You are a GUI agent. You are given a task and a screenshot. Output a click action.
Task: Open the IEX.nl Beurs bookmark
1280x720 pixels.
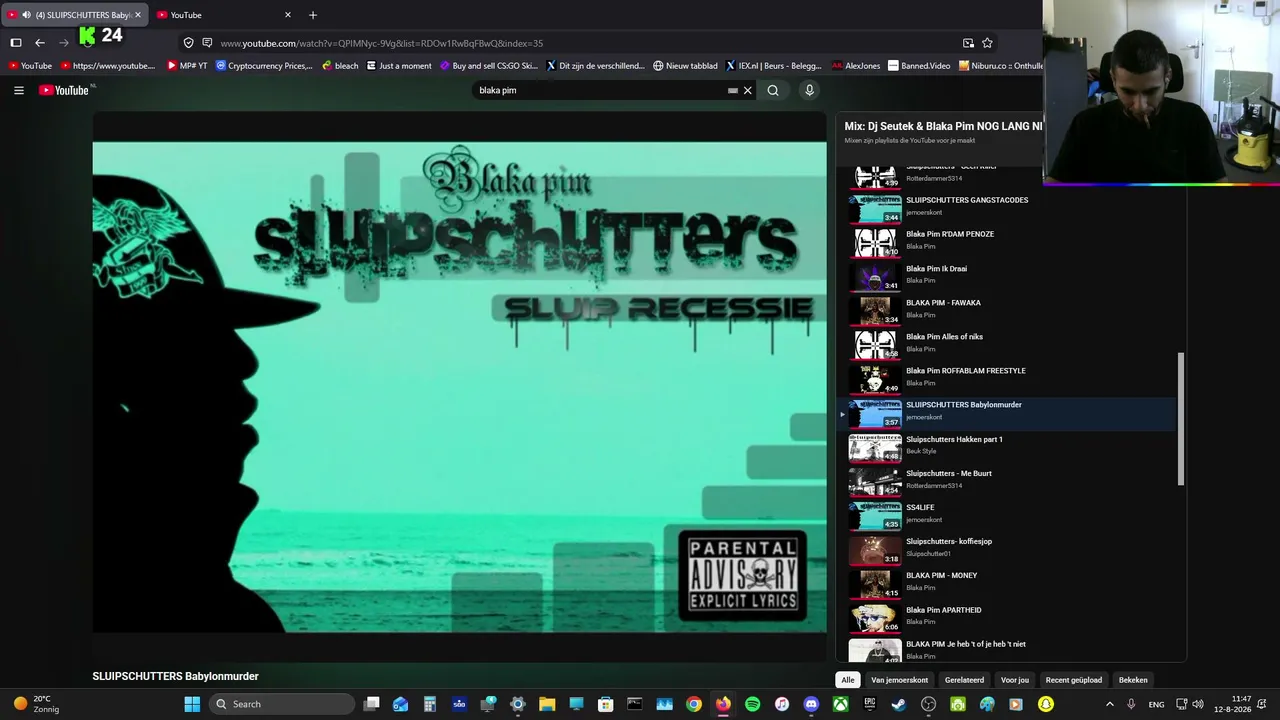coord(773,66)
